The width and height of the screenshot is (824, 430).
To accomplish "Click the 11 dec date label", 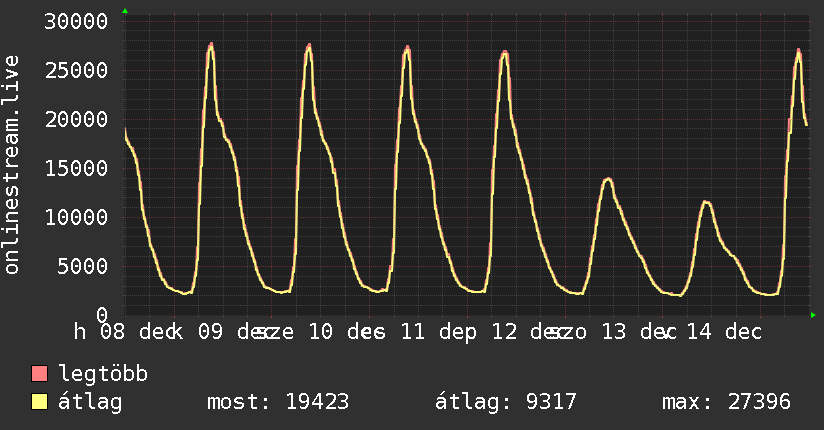I will 439,332.
